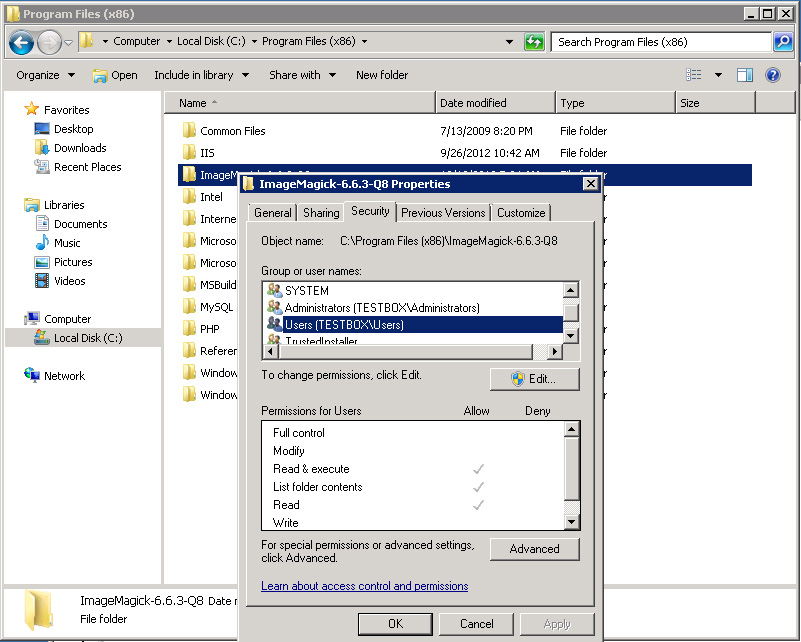Sort by the Size column header
Screen dimensions: 801x642
click(x=715, y=103)
